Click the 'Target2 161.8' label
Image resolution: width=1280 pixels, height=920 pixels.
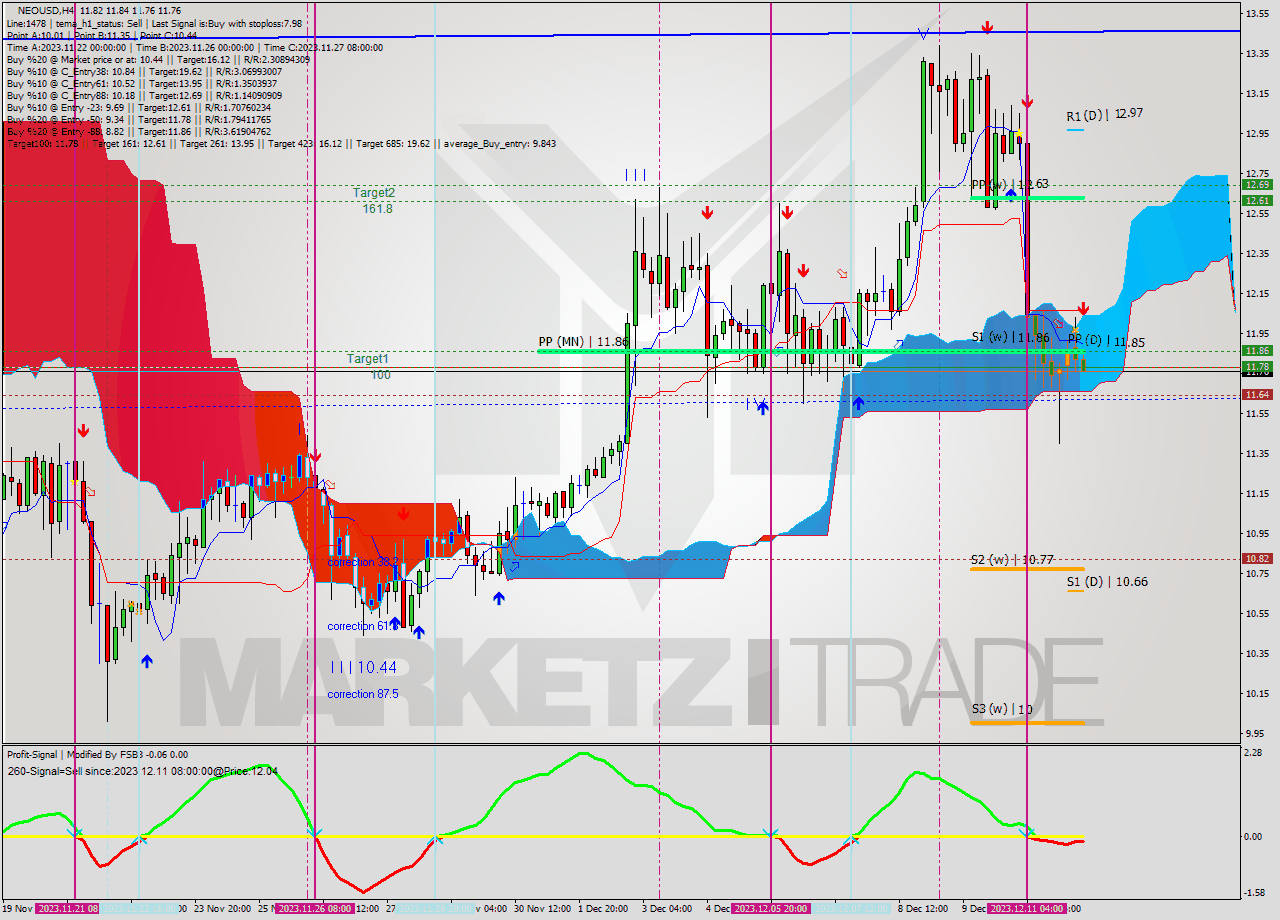(x=374, y=200)
